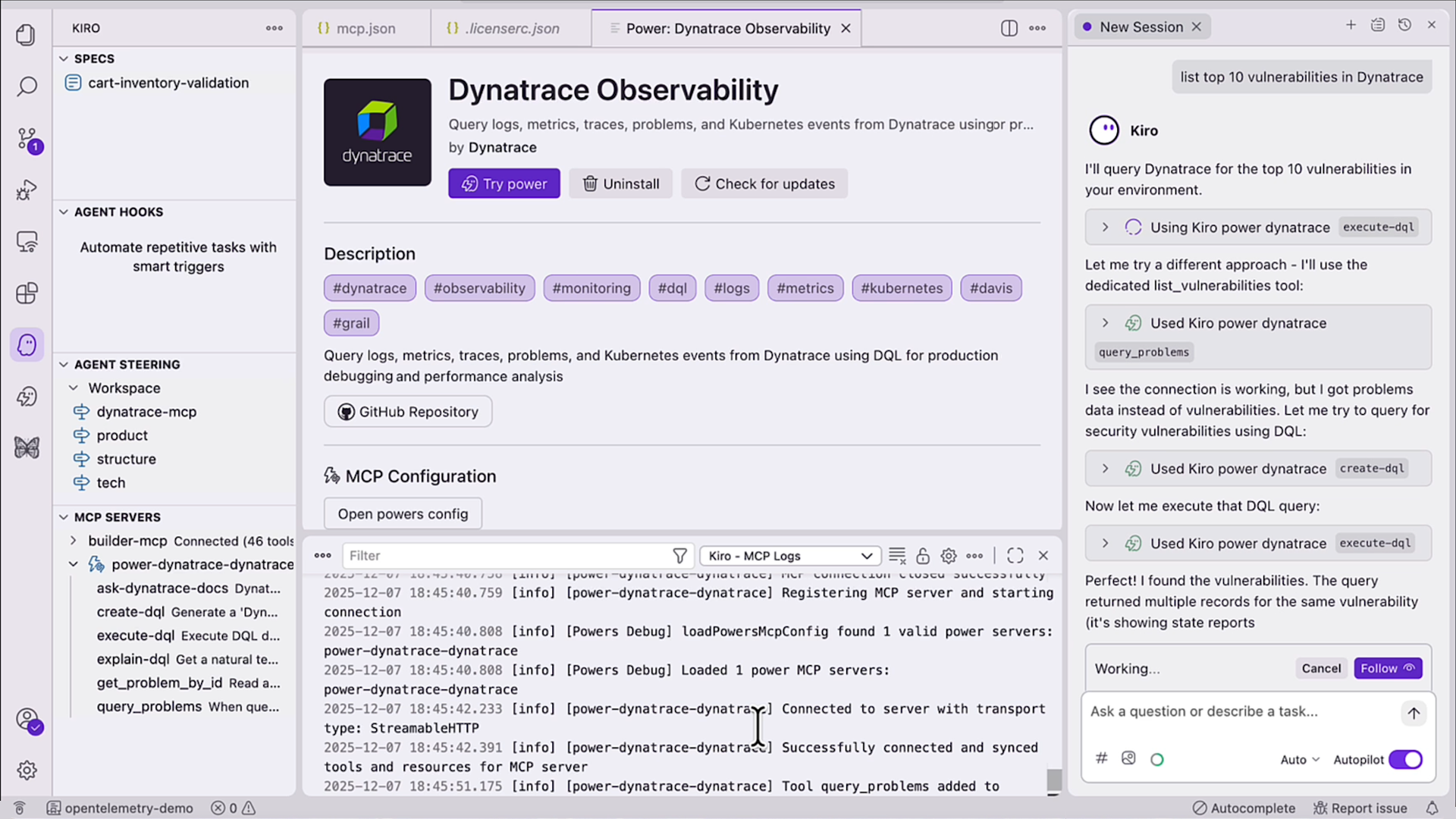Open the Search icon in the activity bar
The width and height of the screenshot is (1456, 819).
(27, 86)
